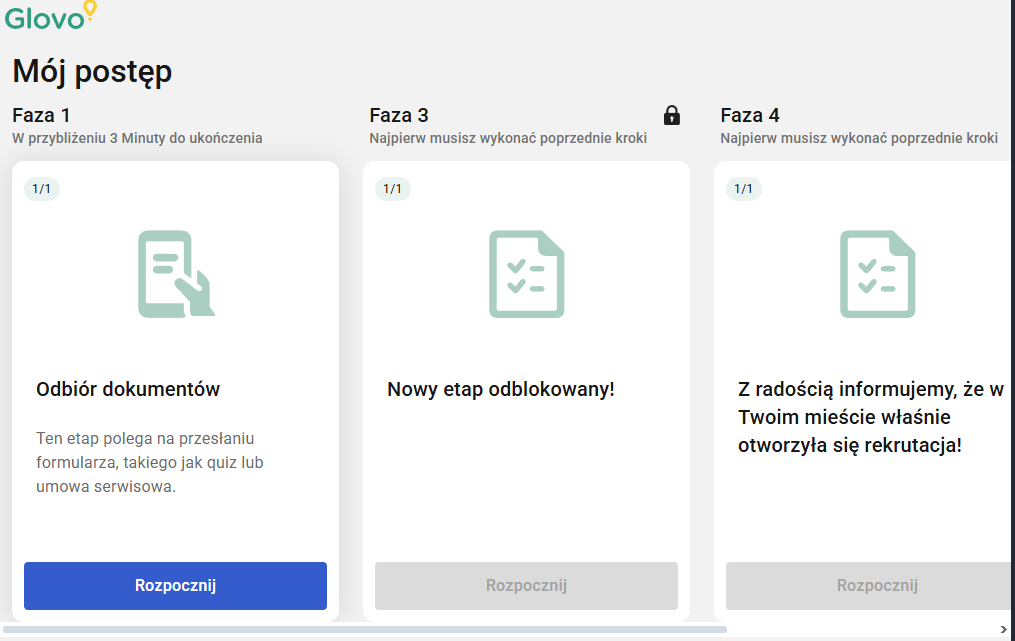Click the Mój postęp page heading
The height and width of the screenshot is (641, 1015).
click(92, 71)
